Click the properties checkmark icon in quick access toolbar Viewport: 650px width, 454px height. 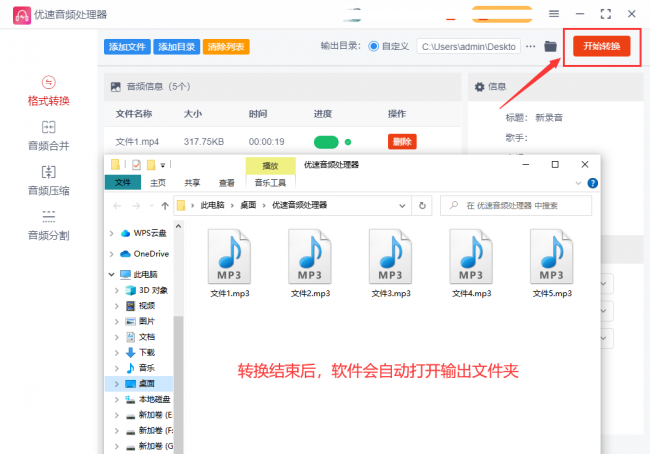pos(136,165)
